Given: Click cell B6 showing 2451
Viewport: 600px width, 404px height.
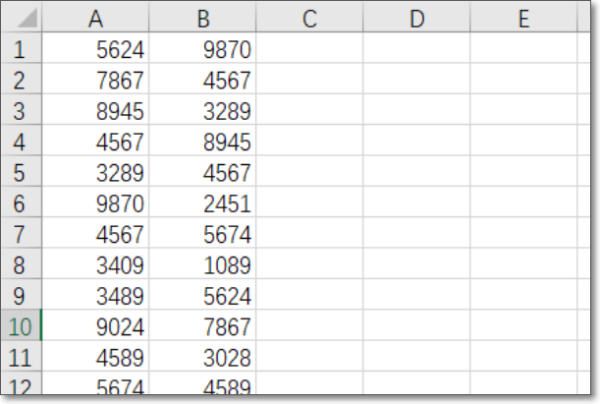Looking at the screenshot, I should click(x=203, y=204).
